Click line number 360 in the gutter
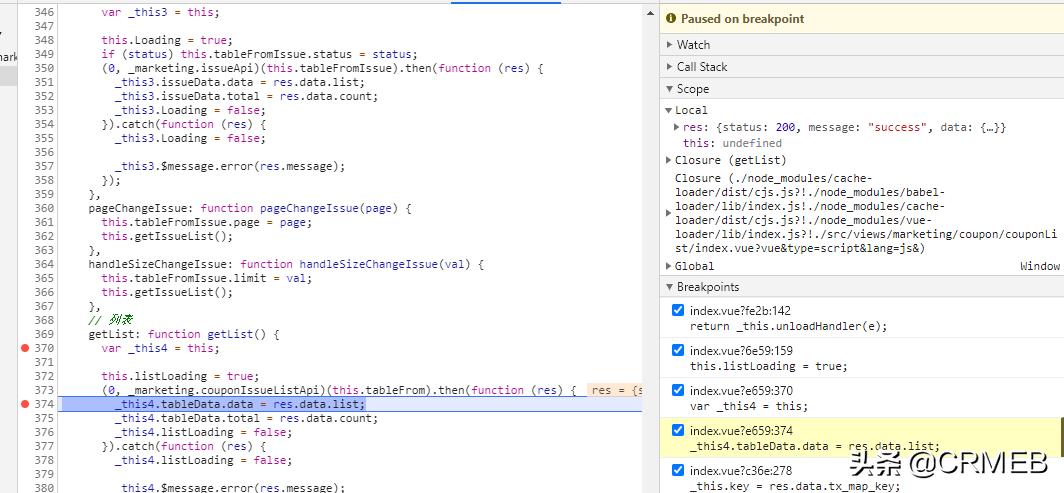1064x493 pixels. (43, 208)
